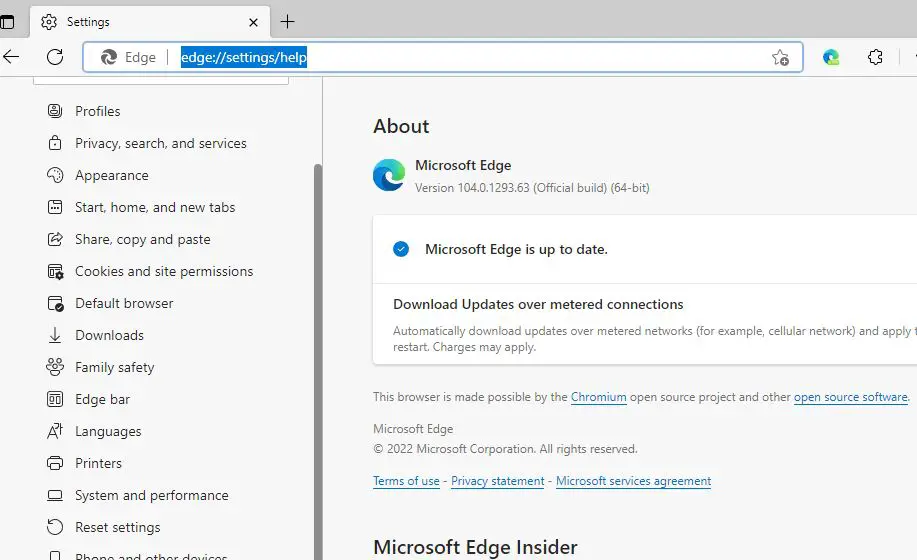The height and width of the screenshot is (560, 917).
Task: Open the Extensions puzzle icon
Action: pyautogui.click(x=875, y=57)
